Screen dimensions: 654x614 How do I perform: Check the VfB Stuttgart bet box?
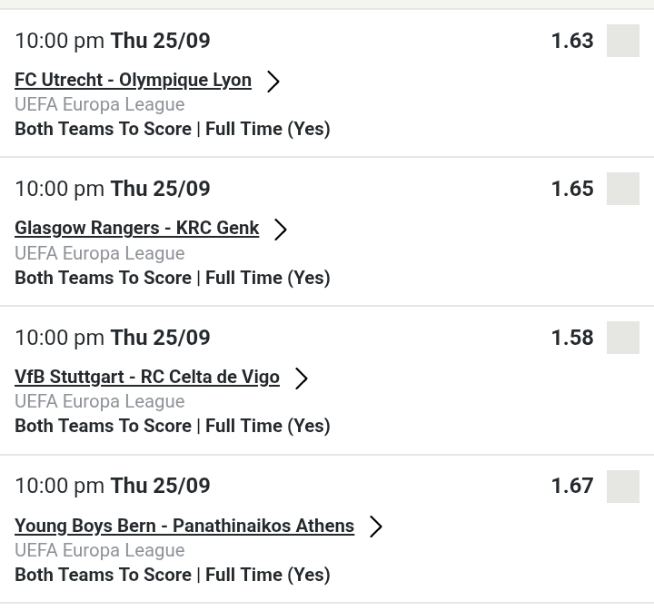coord(623,338)
